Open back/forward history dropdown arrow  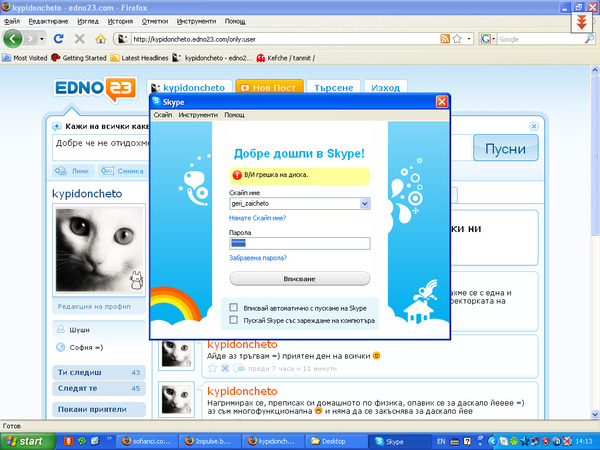click(42, 39)
